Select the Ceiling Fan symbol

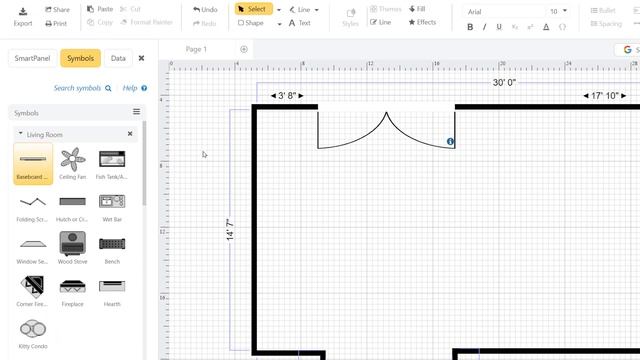coord(73,164)
